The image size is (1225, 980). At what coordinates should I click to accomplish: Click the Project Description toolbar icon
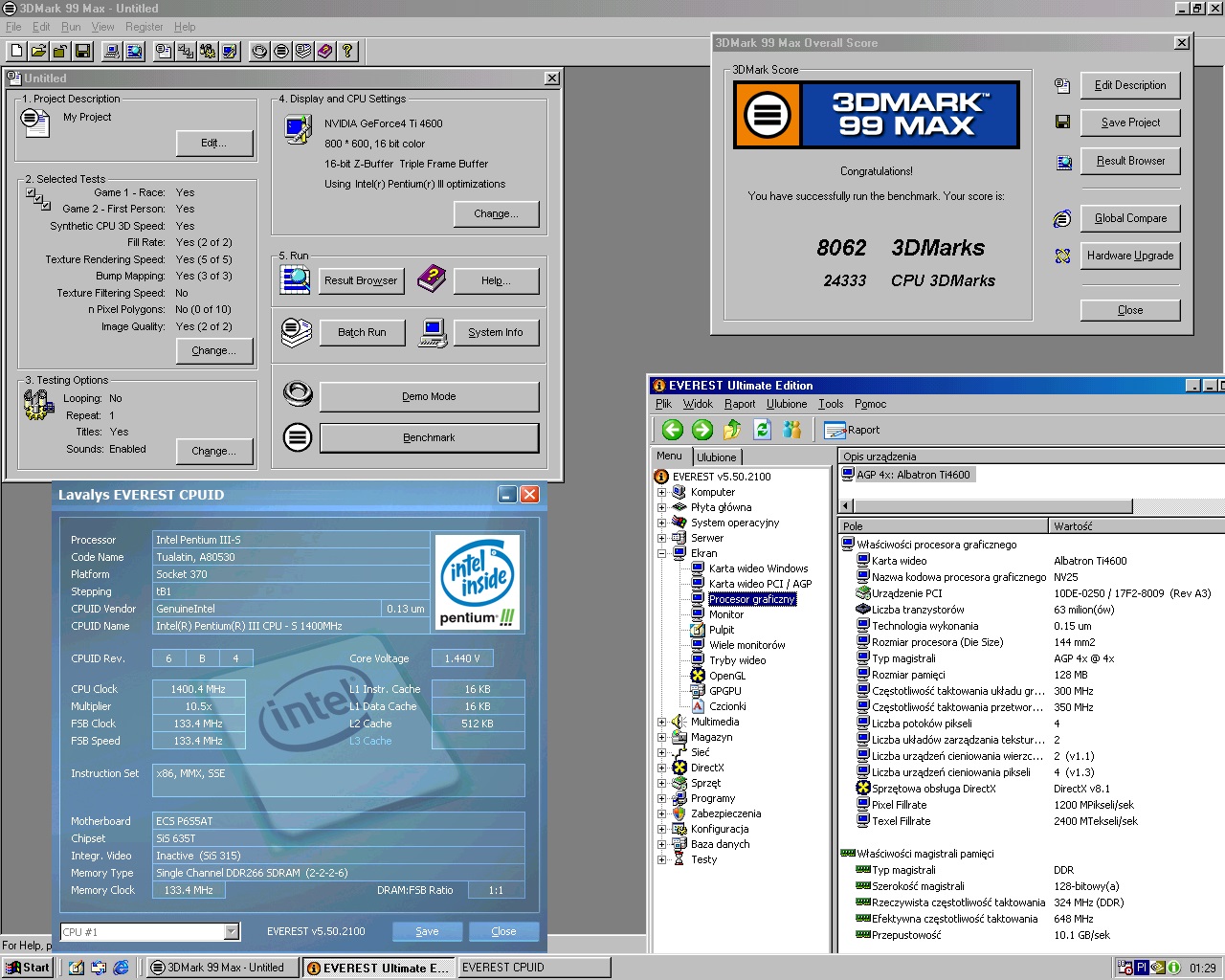164,51
